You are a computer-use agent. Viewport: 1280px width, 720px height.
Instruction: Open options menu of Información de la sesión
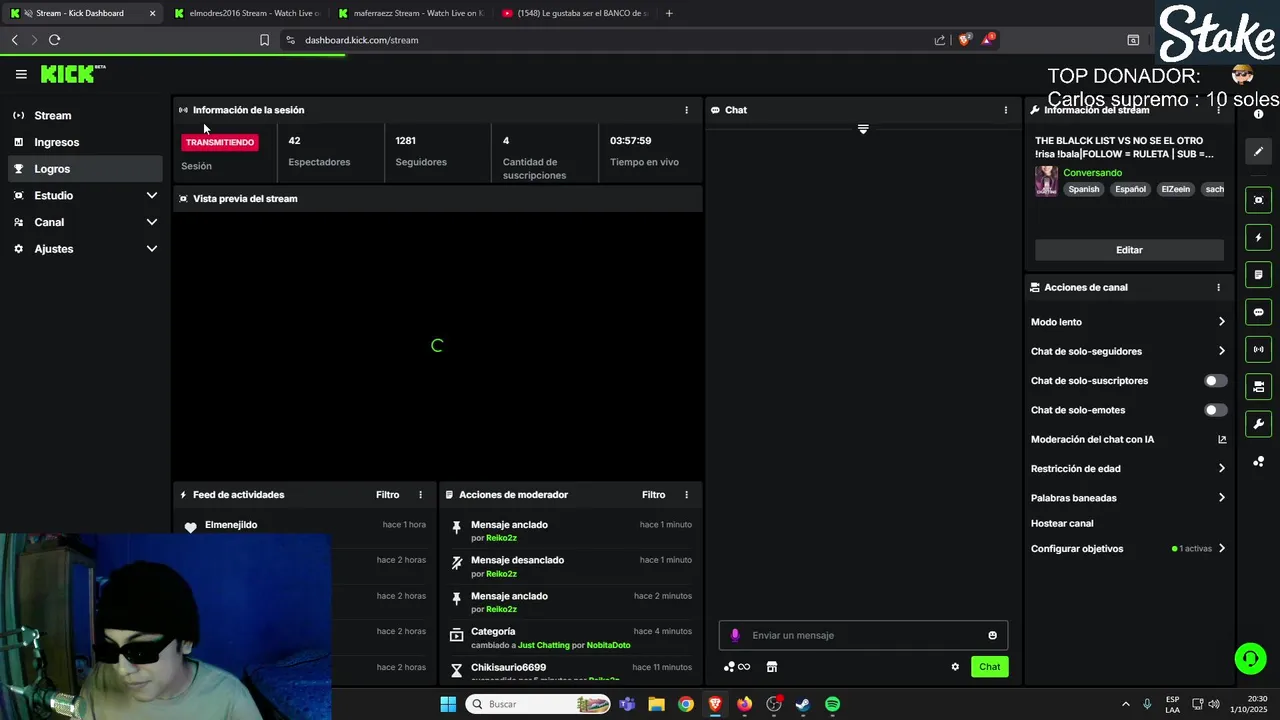[x=686, y=110]
